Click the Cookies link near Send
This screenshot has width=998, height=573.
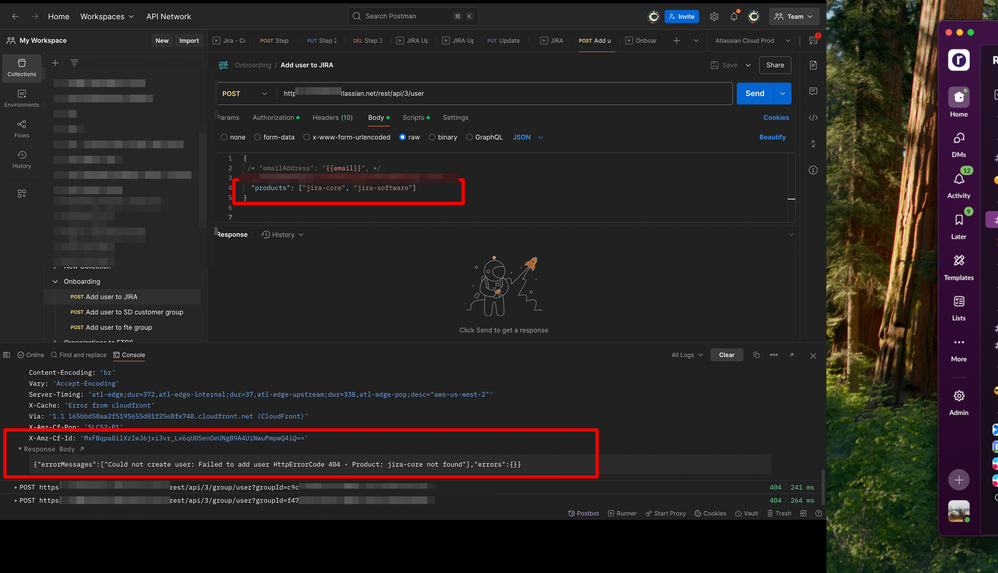pos(776,118)
